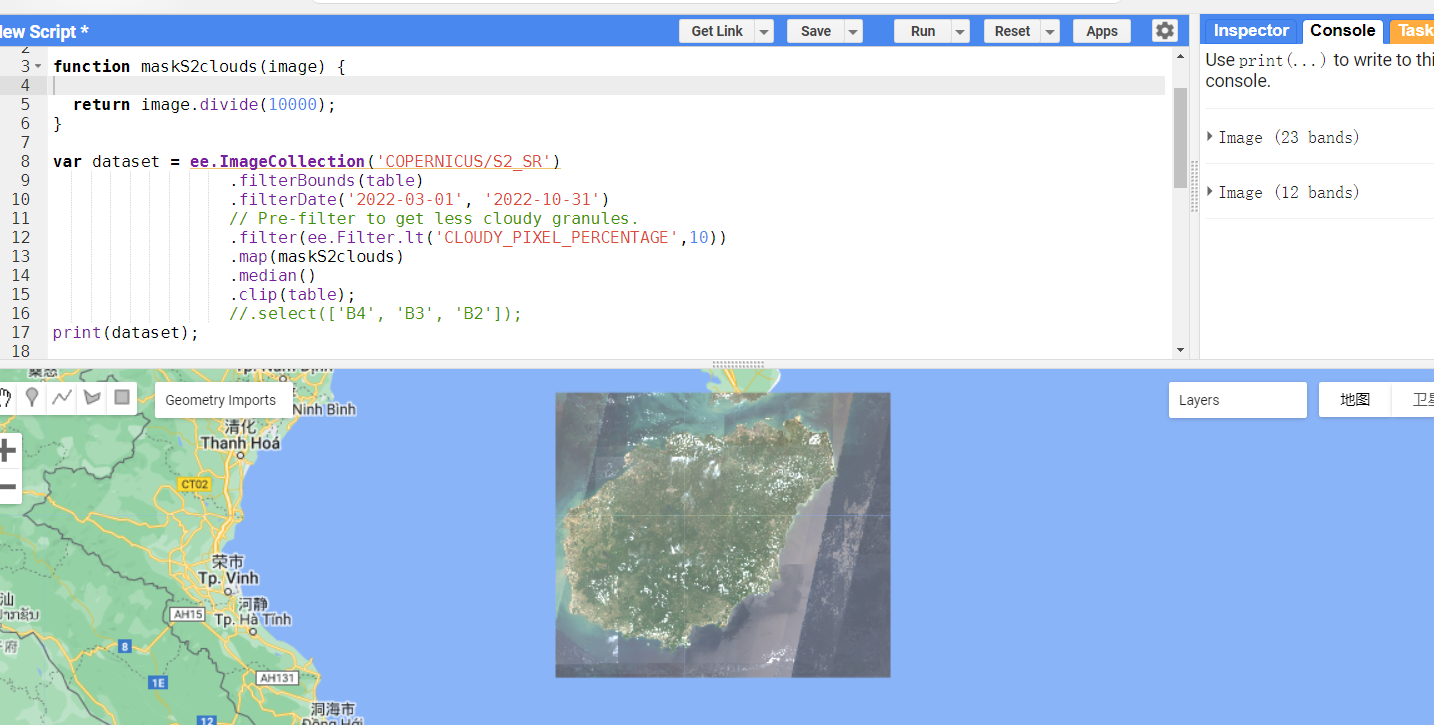Viewport: 1434px width, 725px height.
Task: Open the Run dropdown arrow
Action: point(960,32)
